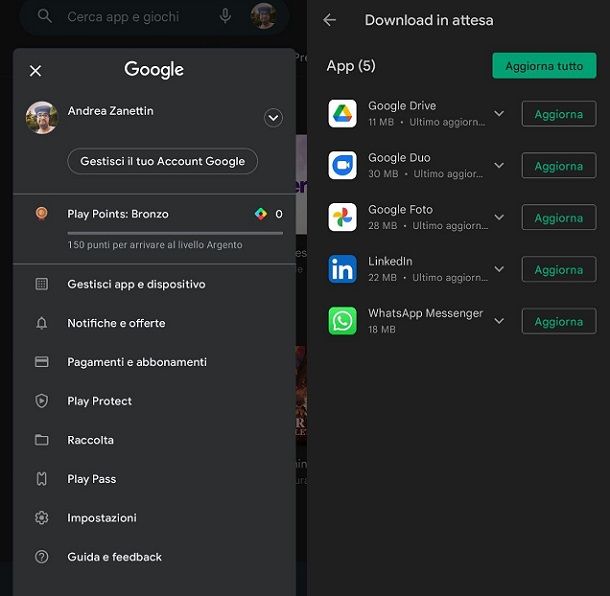Image resolution: width=610 pixels, height=596 pixels.
Task: Update Google Foto with Aggiorna
Action: point(559,217)
